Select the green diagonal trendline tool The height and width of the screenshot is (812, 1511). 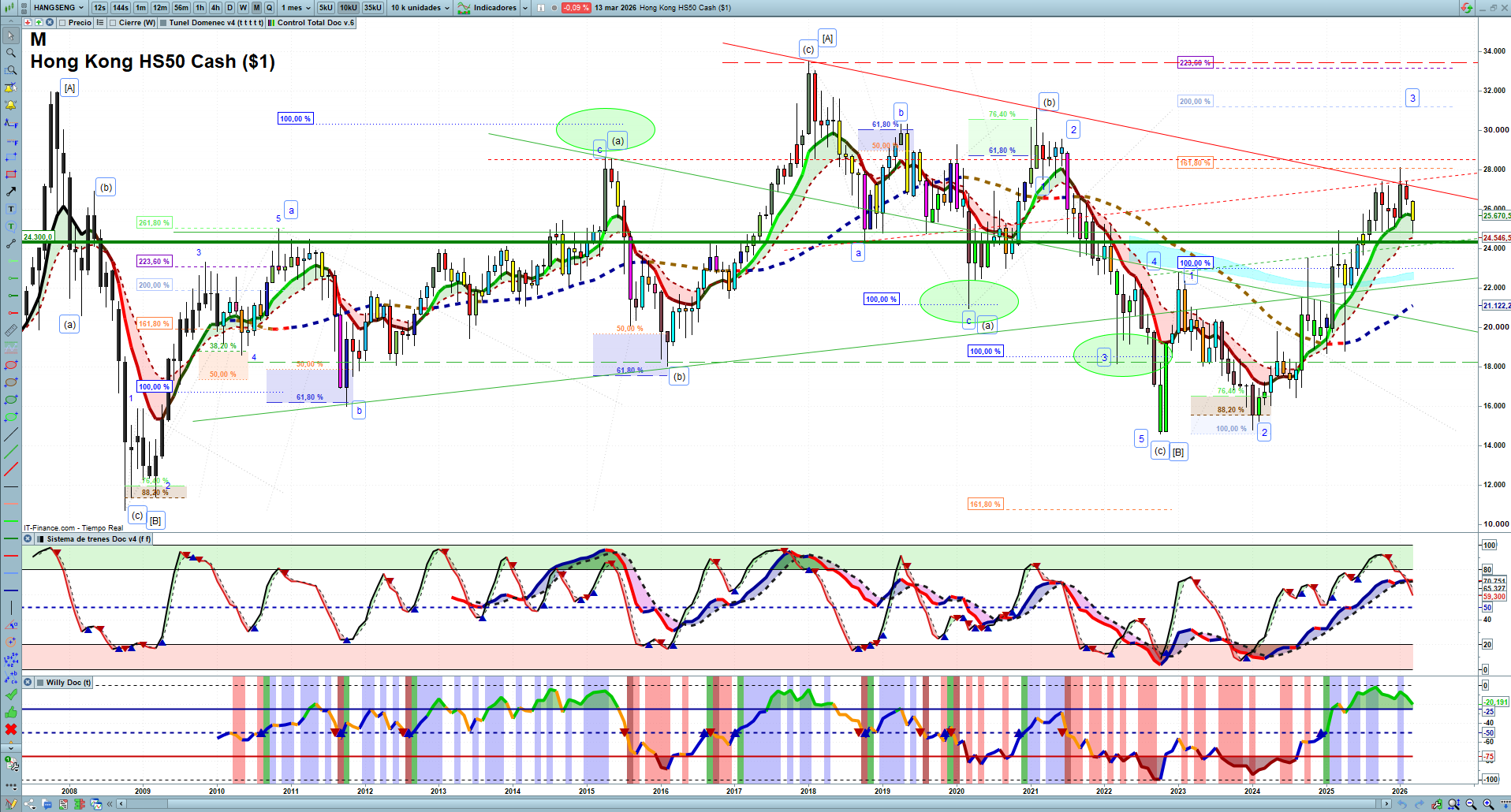pos(11,452)
